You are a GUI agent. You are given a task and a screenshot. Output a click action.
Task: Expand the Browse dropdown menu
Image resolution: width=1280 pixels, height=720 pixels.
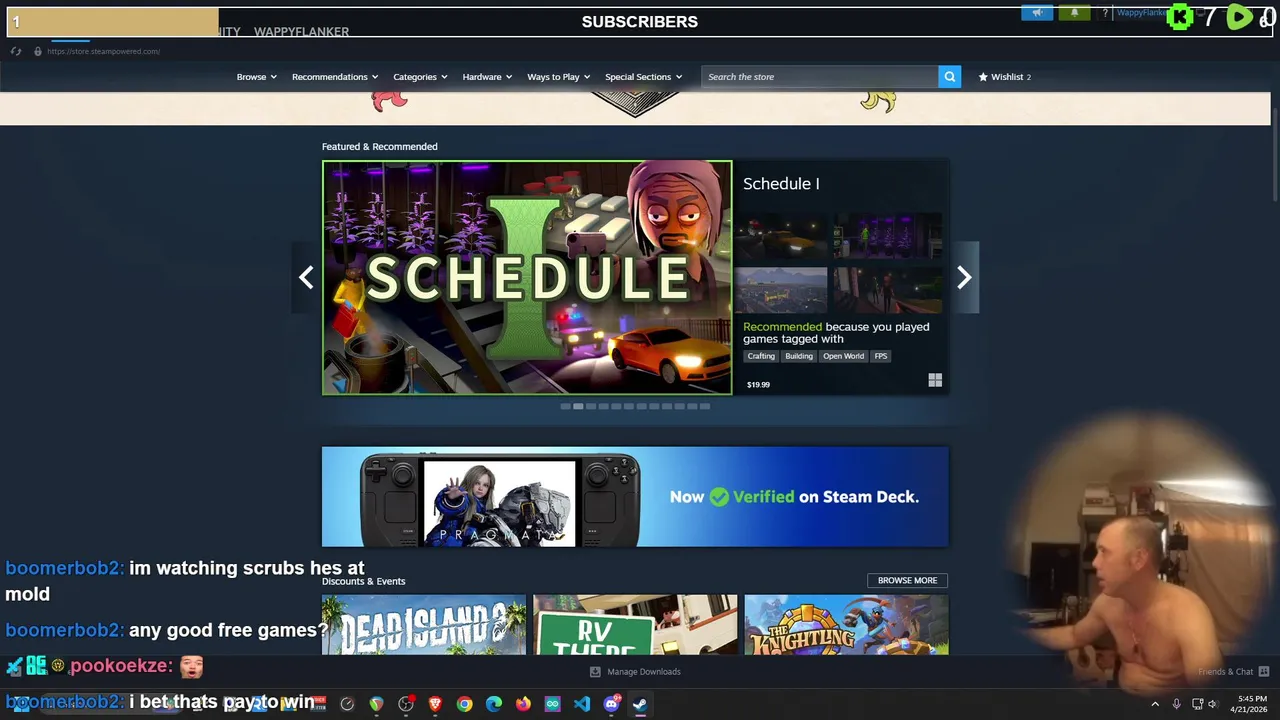tap(257, 76)
